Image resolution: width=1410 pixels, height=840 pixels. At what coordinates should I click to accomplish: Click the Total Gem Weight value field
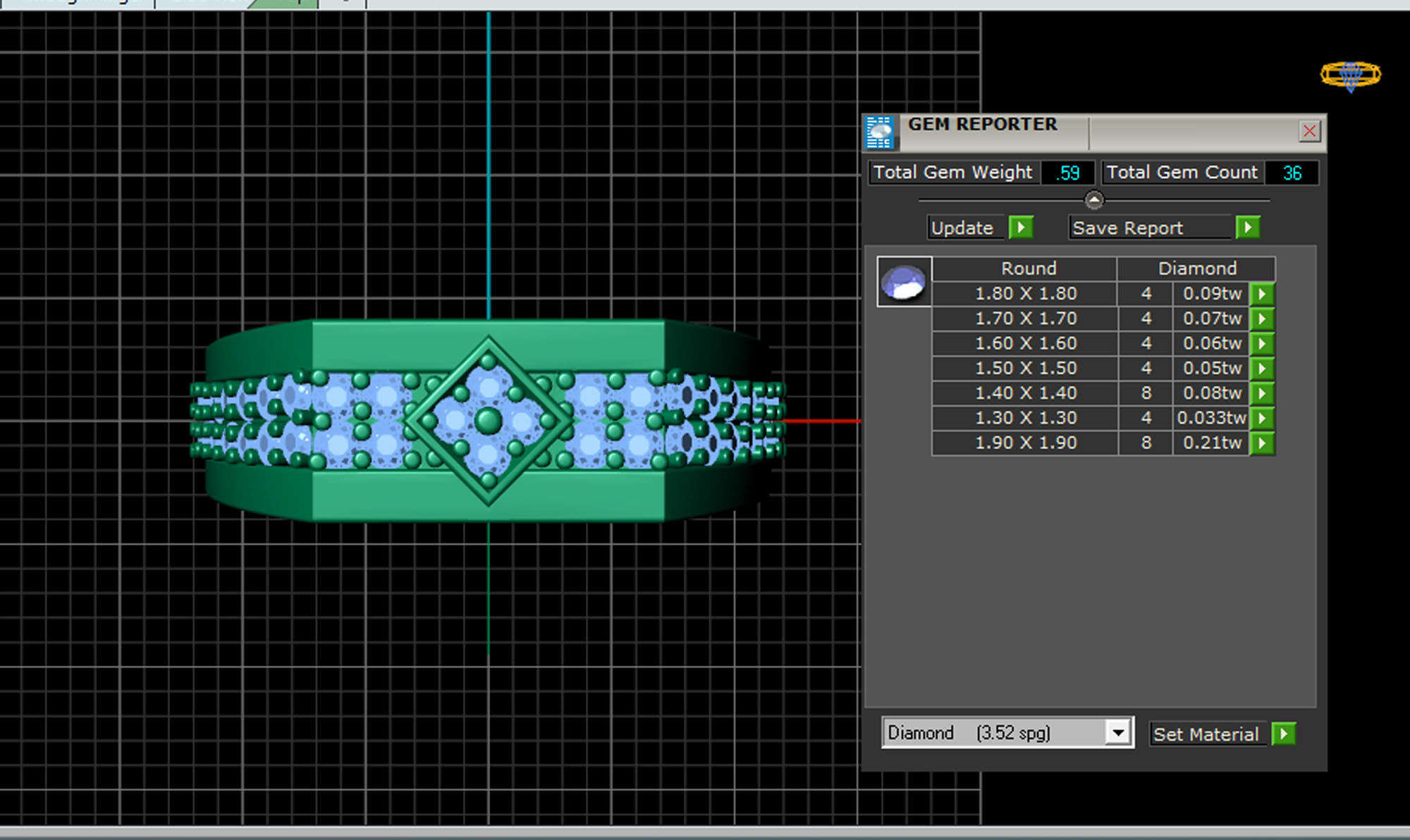point(1068,173)
